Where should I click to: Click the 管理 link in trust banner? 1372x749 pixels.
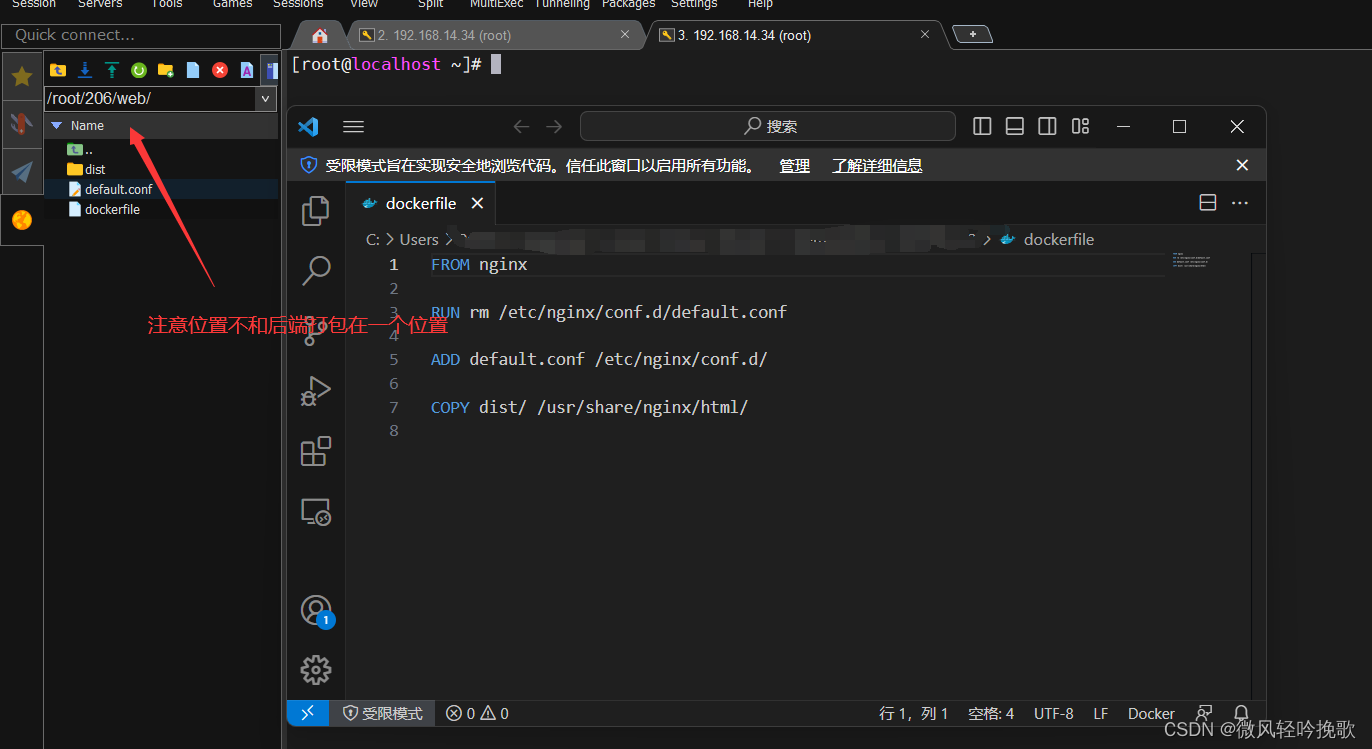pos(795,166)
